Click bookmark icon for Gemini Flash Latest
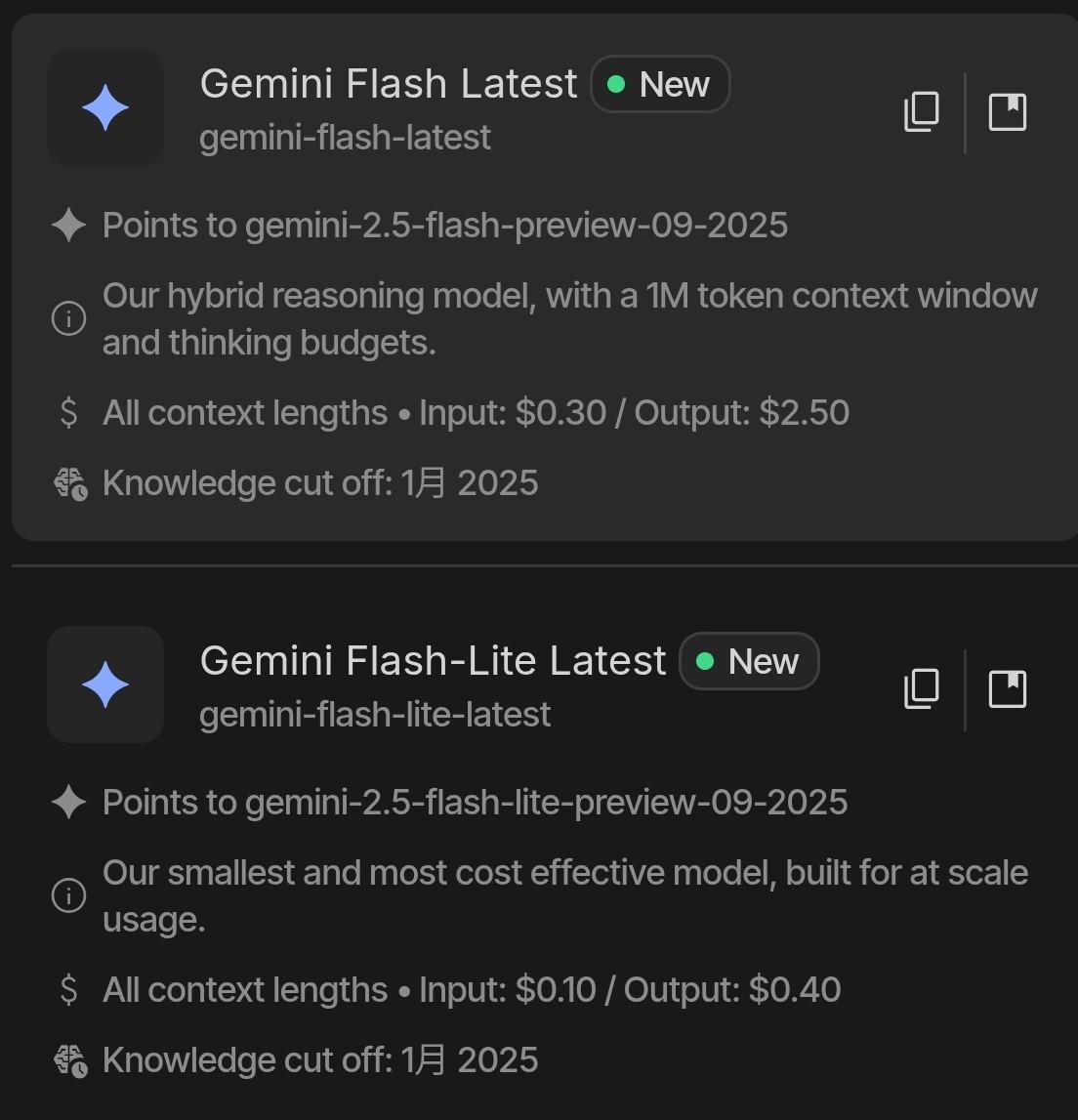The height and width of the screenshot is (1120, 1078). (1007, 111)
